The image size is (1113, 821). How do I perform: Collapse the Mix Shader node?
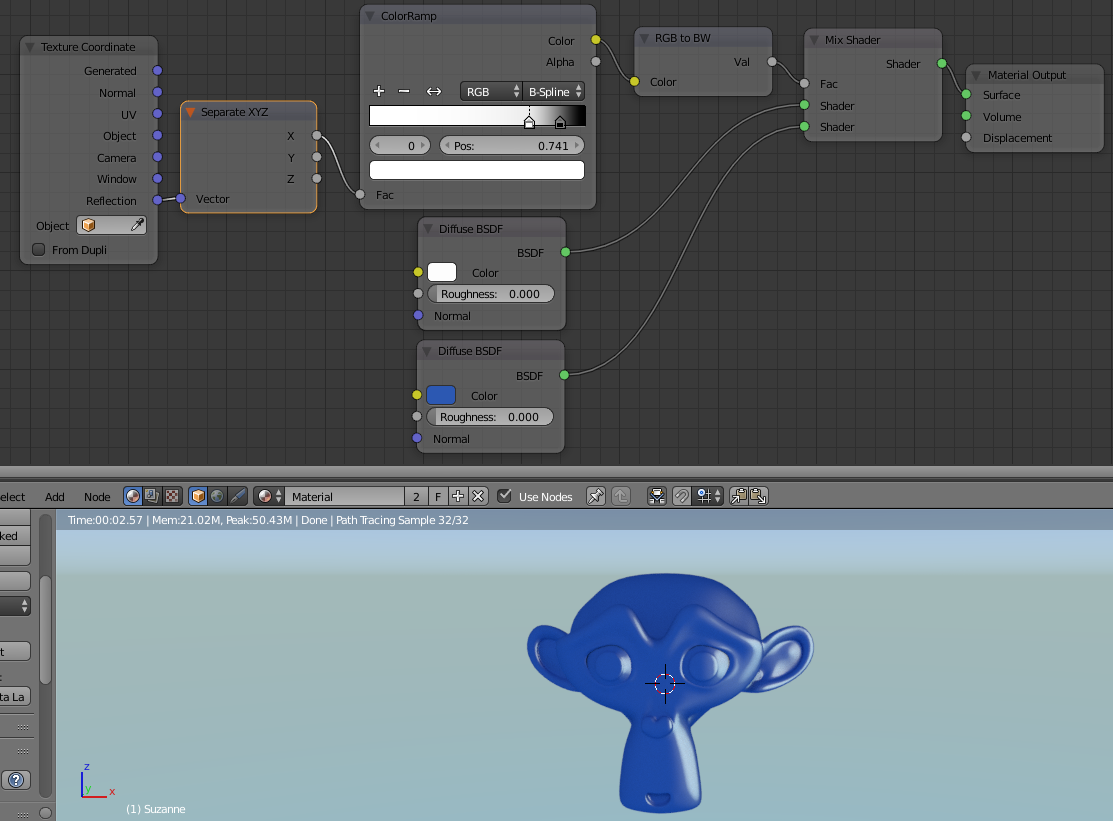(814, 40)
